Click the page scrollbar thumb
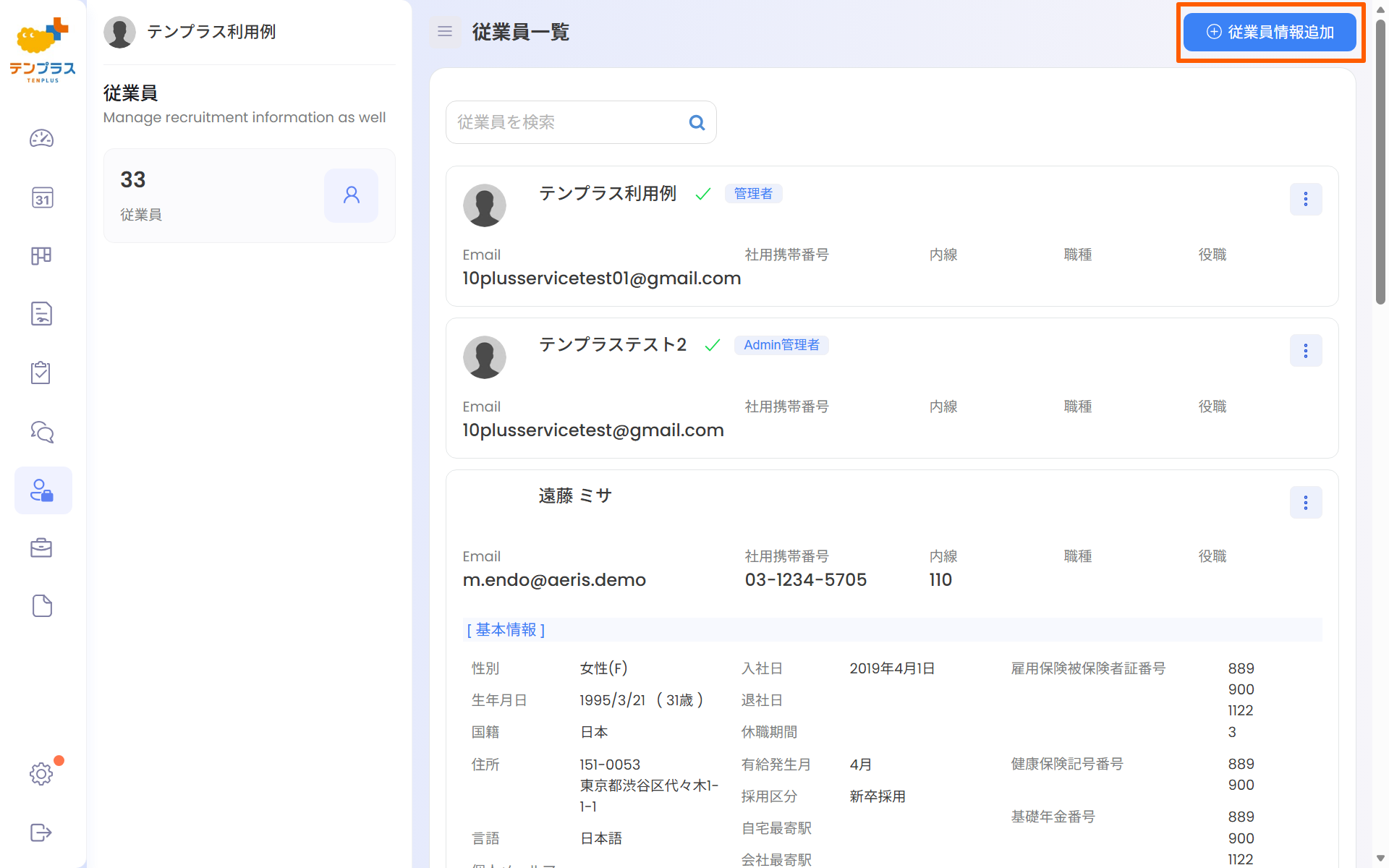Screen dimensions: 1389x868 point(1380,163)
